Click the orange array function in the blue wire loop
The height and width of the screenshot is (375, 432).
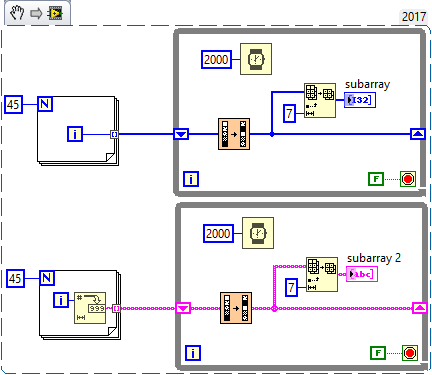[234, 134]
